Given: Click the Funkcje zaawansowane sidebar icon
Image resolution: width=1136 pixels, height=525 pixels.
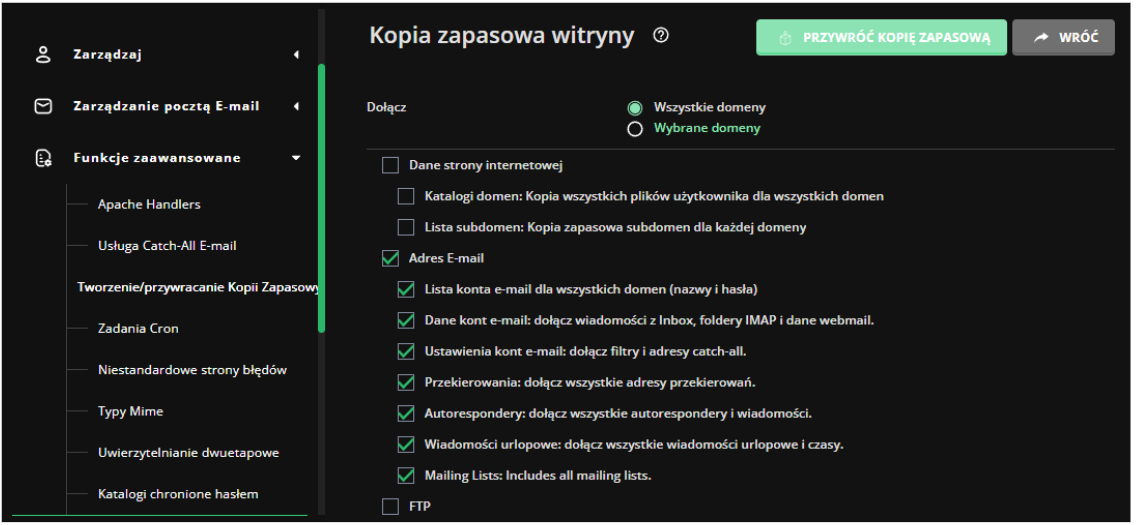Looking at the screenshot, I should (x=43, y=158).
